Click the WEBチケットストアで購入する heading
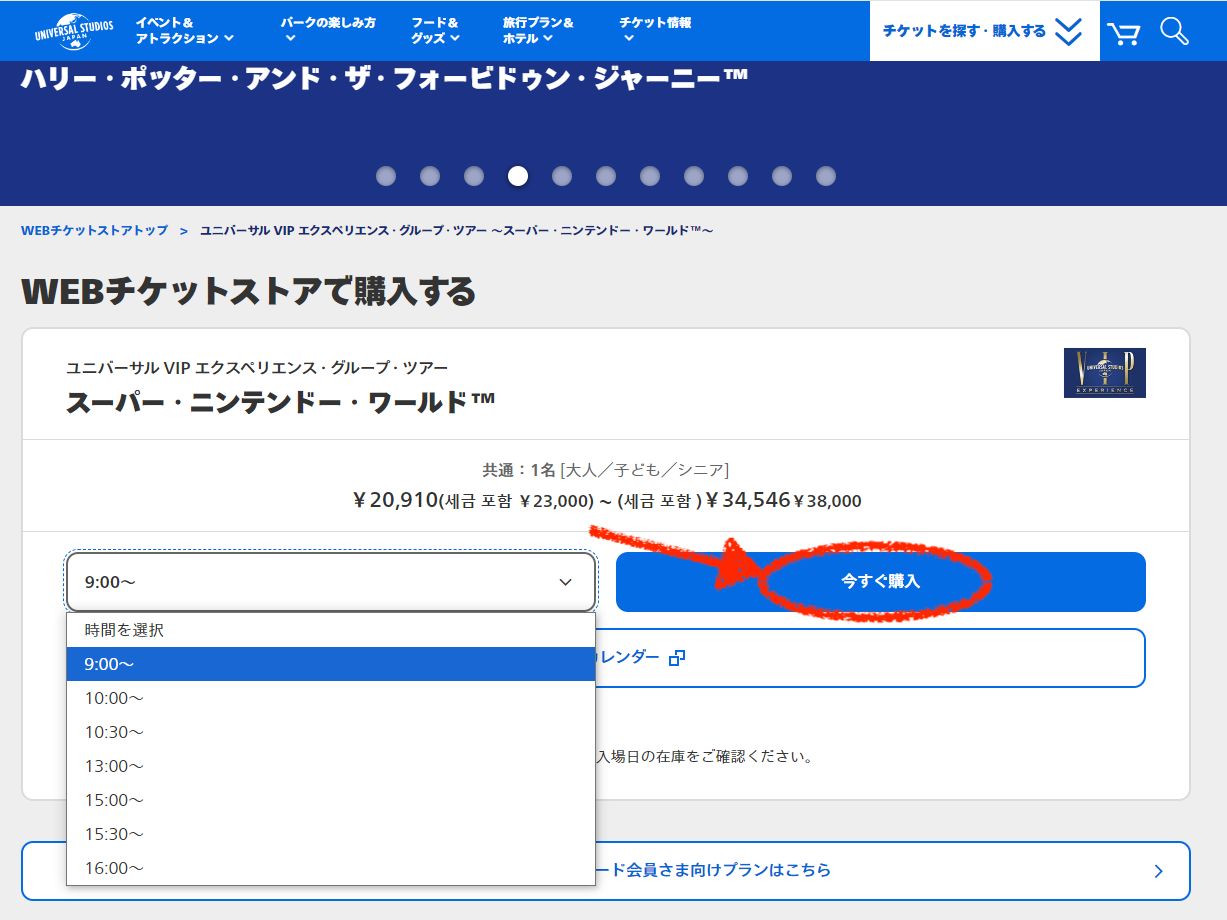1227x920 pixels. (248, 291)
